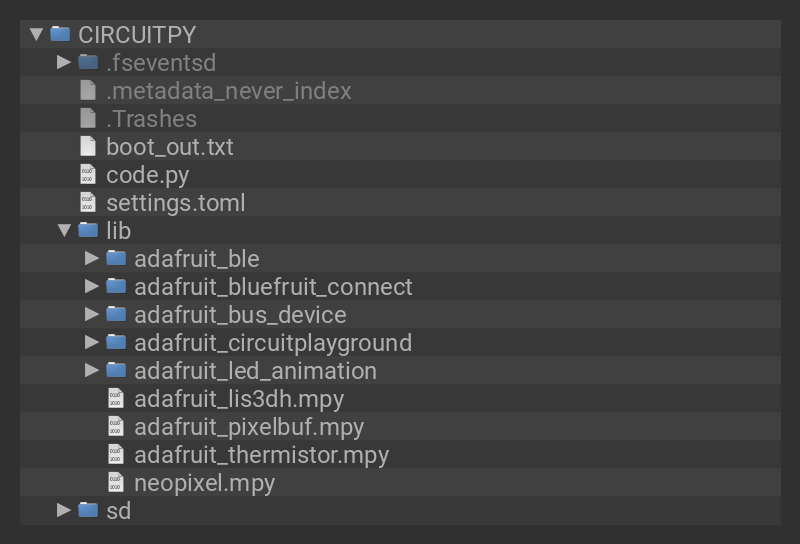Expand the adafruit_led_animation folder arrow
The image size is (800, 544).
pos(92,370)
